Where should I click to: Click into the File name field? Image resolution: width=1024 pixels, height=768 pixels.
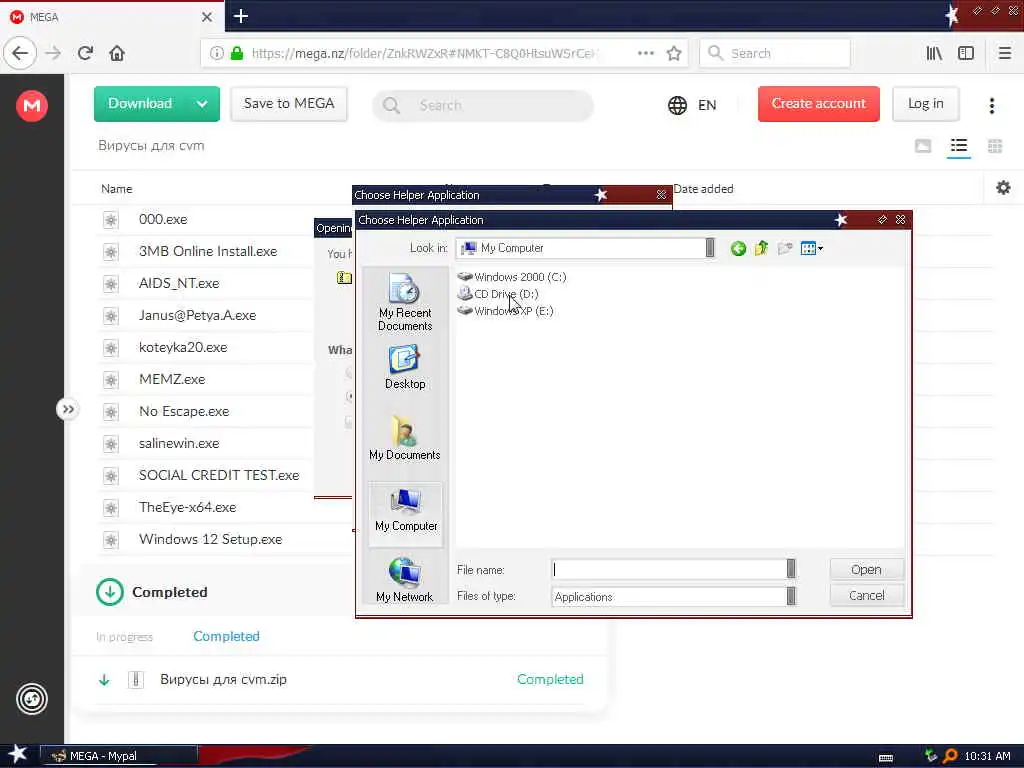coord(669,569)
